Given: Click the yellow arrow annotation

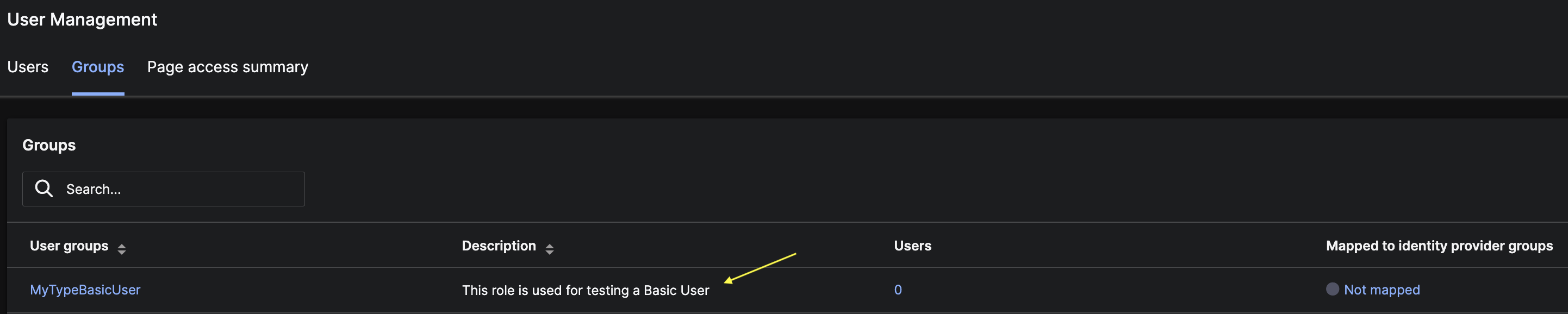Looking at the screenshot, I should pyautogui.click(x=760, y=268).
